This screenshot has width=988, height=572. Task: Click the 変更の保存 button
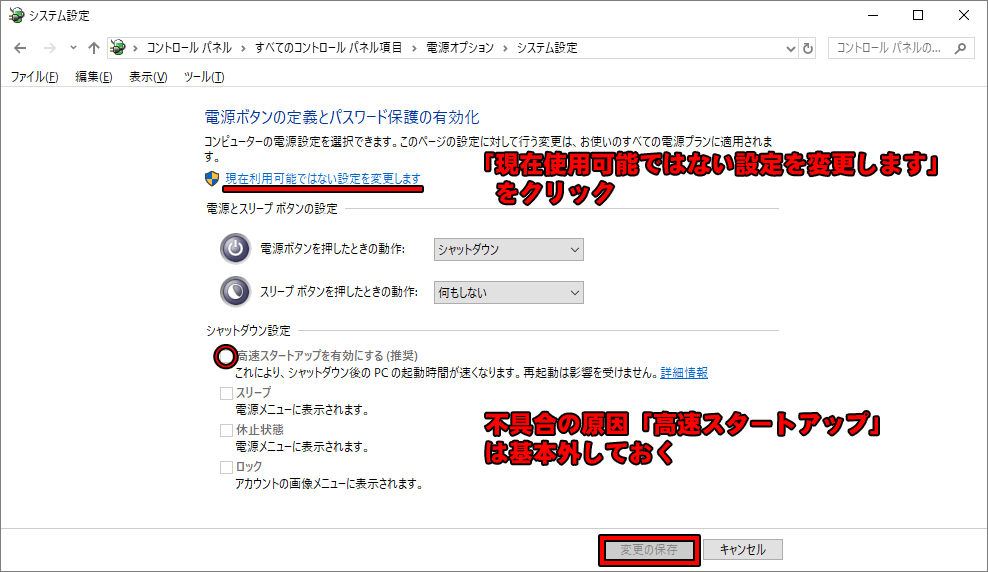(649, 550)
